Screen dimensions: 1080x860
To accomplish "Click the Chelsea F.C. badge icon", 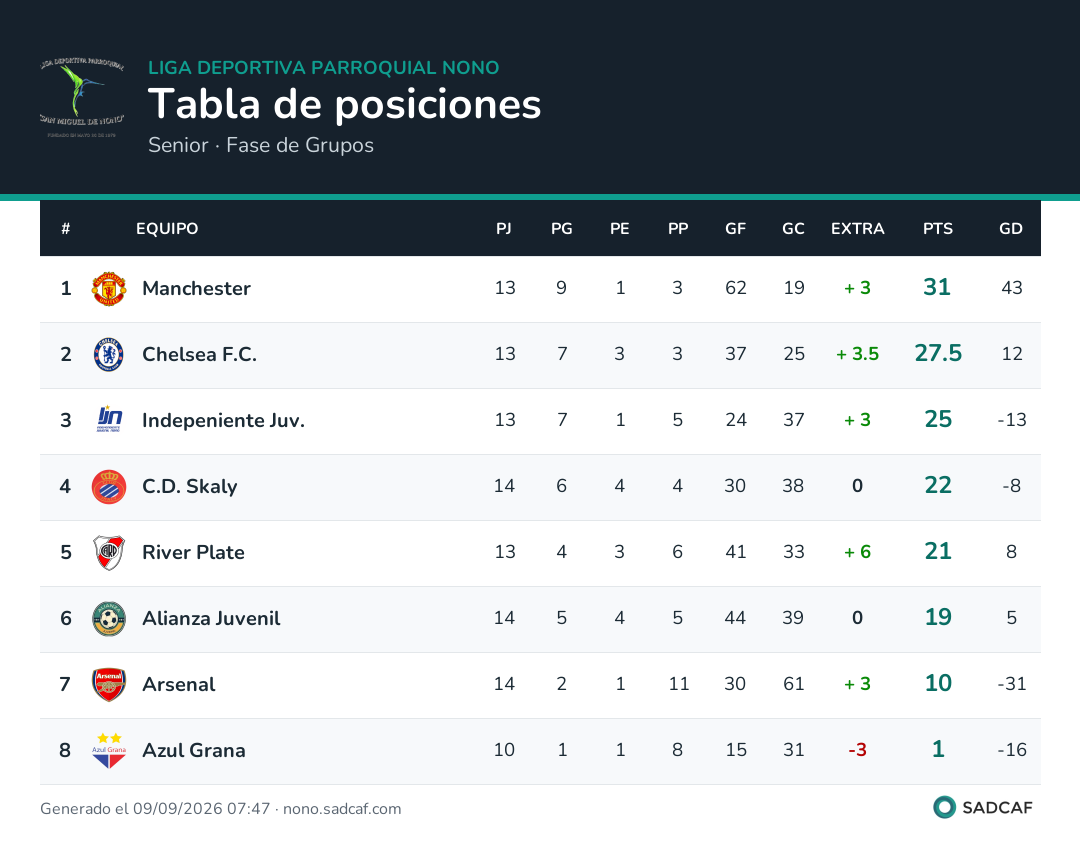I will coord(109,355).
